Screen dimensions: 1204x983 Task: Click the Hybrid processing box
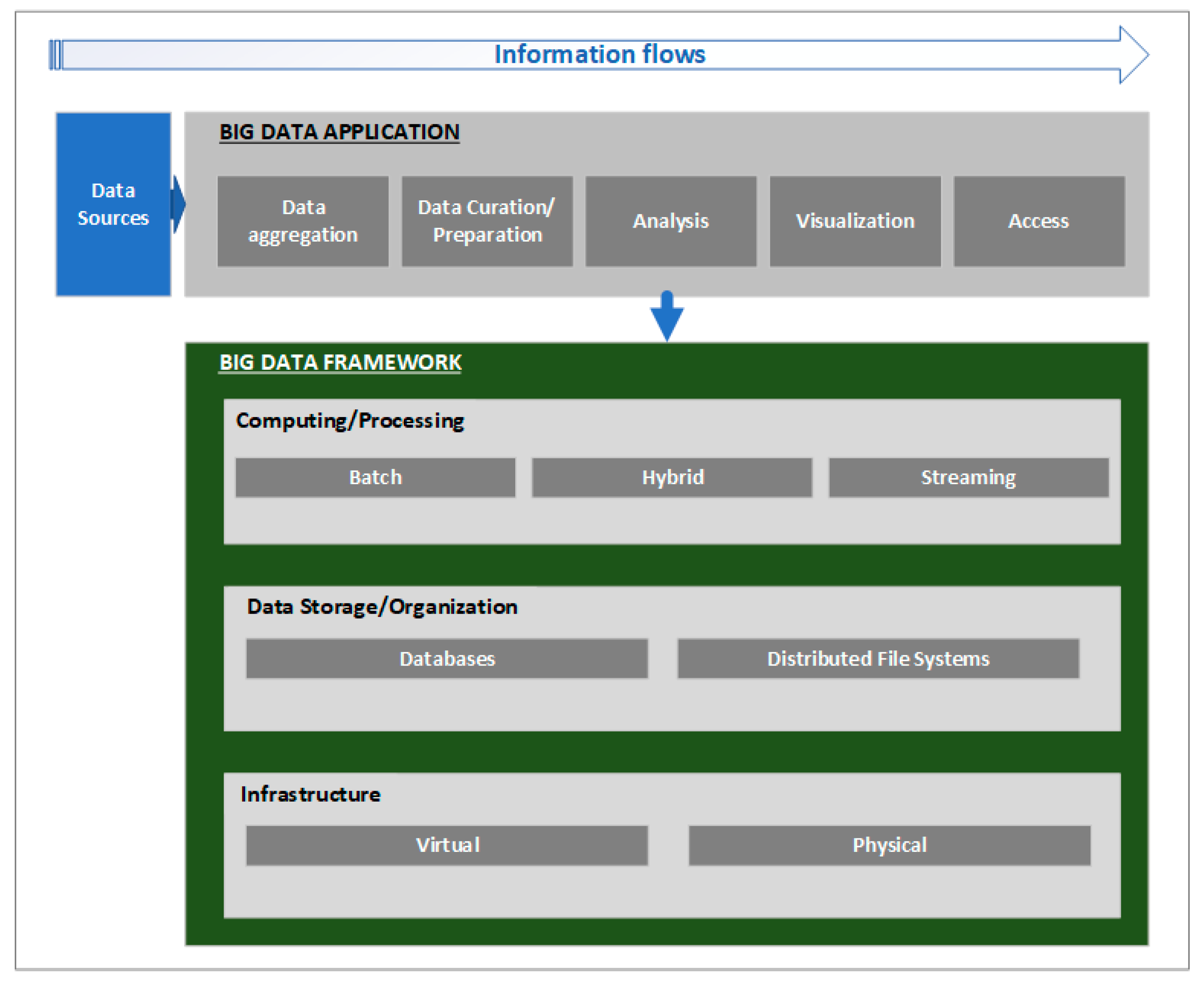pos(672,478)
